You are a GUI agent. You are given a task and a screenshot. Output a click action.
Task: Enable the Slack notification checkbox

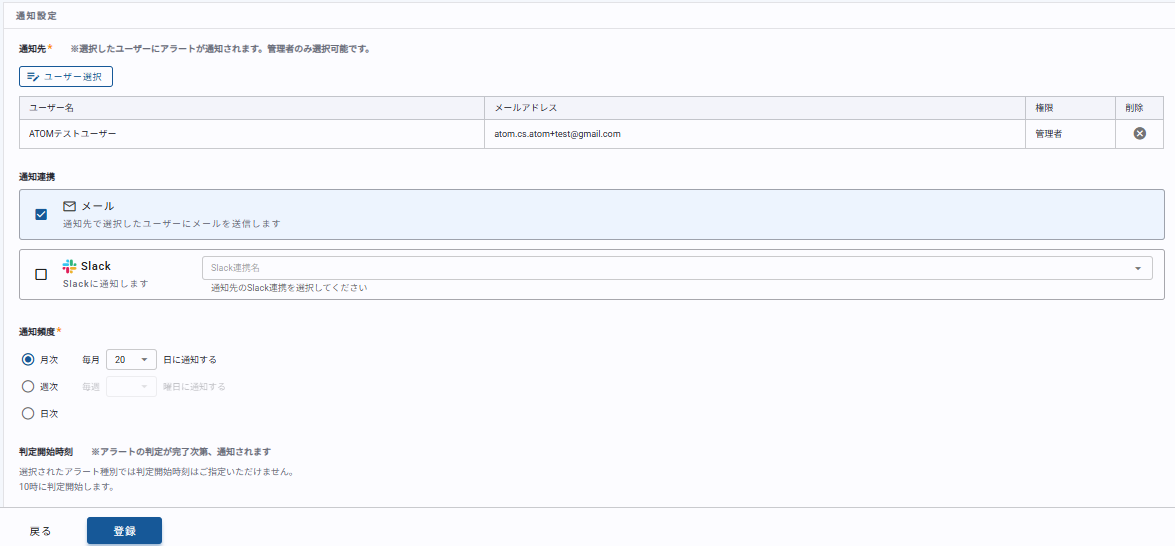pos(41,274)
